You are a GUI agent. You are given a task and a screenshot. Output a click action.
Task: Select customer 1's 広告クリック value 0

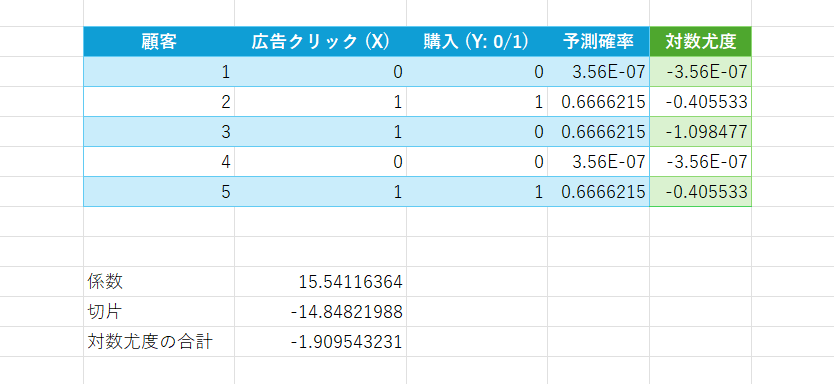tap(321, 72)
